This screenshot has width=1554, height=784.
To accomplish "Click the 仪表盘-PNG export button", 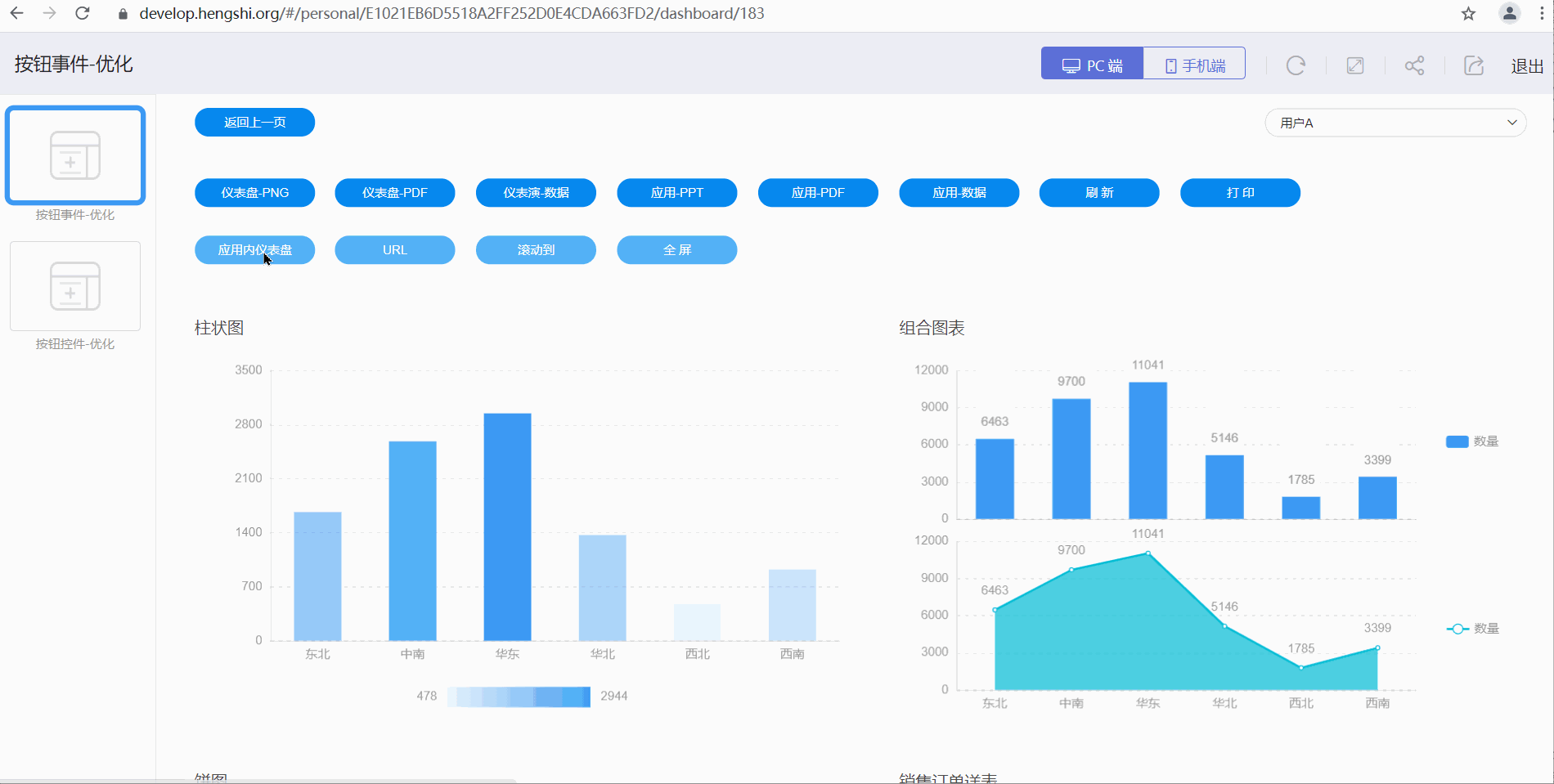I will tap(254, 193).
